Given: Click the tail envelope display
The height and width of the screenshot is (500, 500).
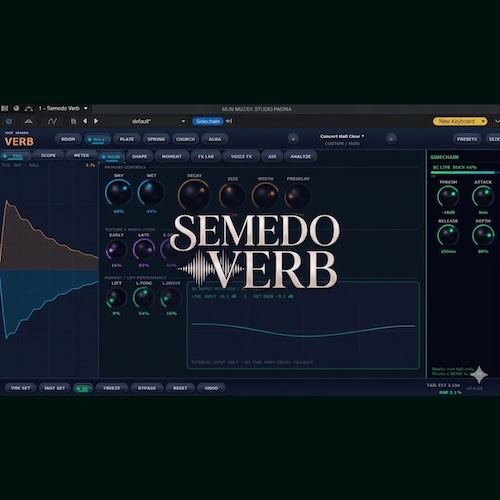Looking at the screenshot, I should click(x=49, y=270).
